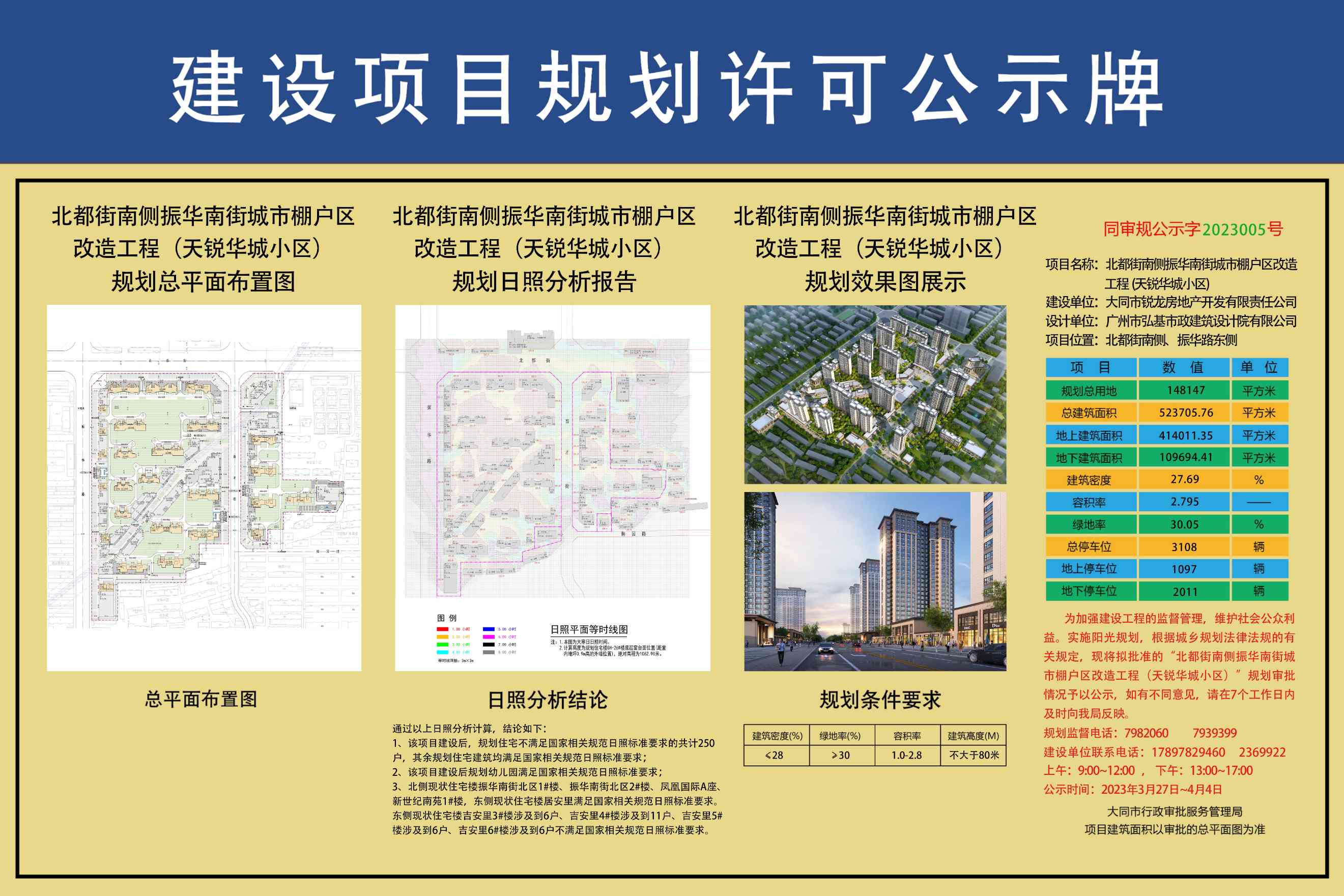Open the sunlight analysis contour map

coord(553,457)
